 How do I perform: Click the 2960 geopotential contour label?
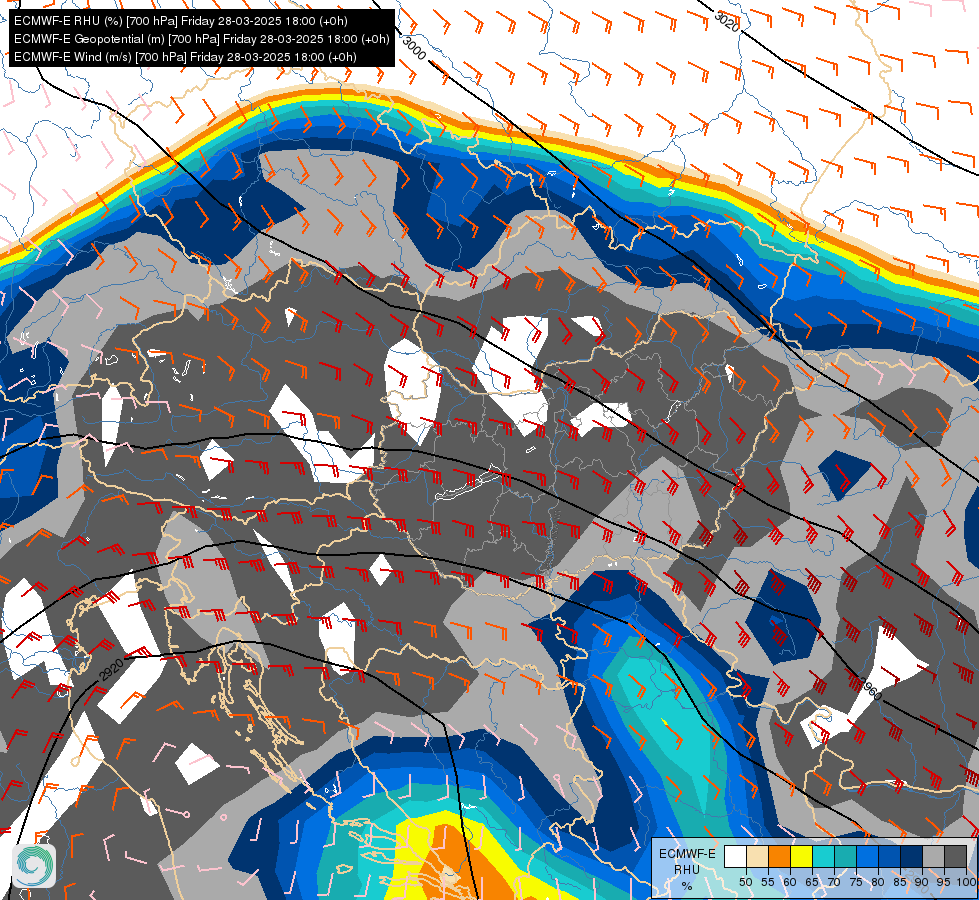tap(870, 688)
